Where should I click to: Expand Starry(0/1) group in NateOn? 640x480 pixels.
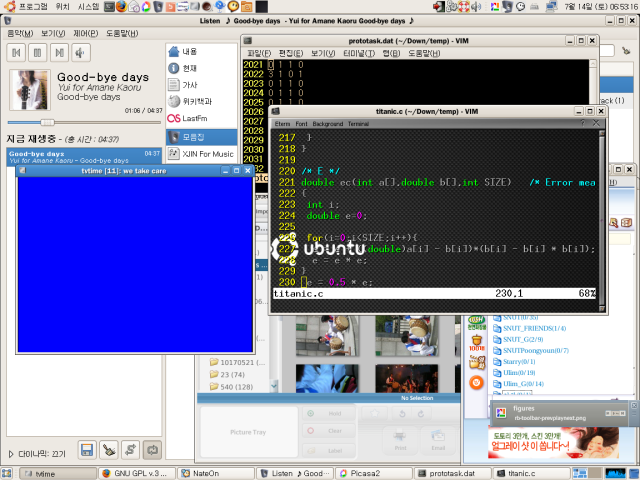click(514, 362)
